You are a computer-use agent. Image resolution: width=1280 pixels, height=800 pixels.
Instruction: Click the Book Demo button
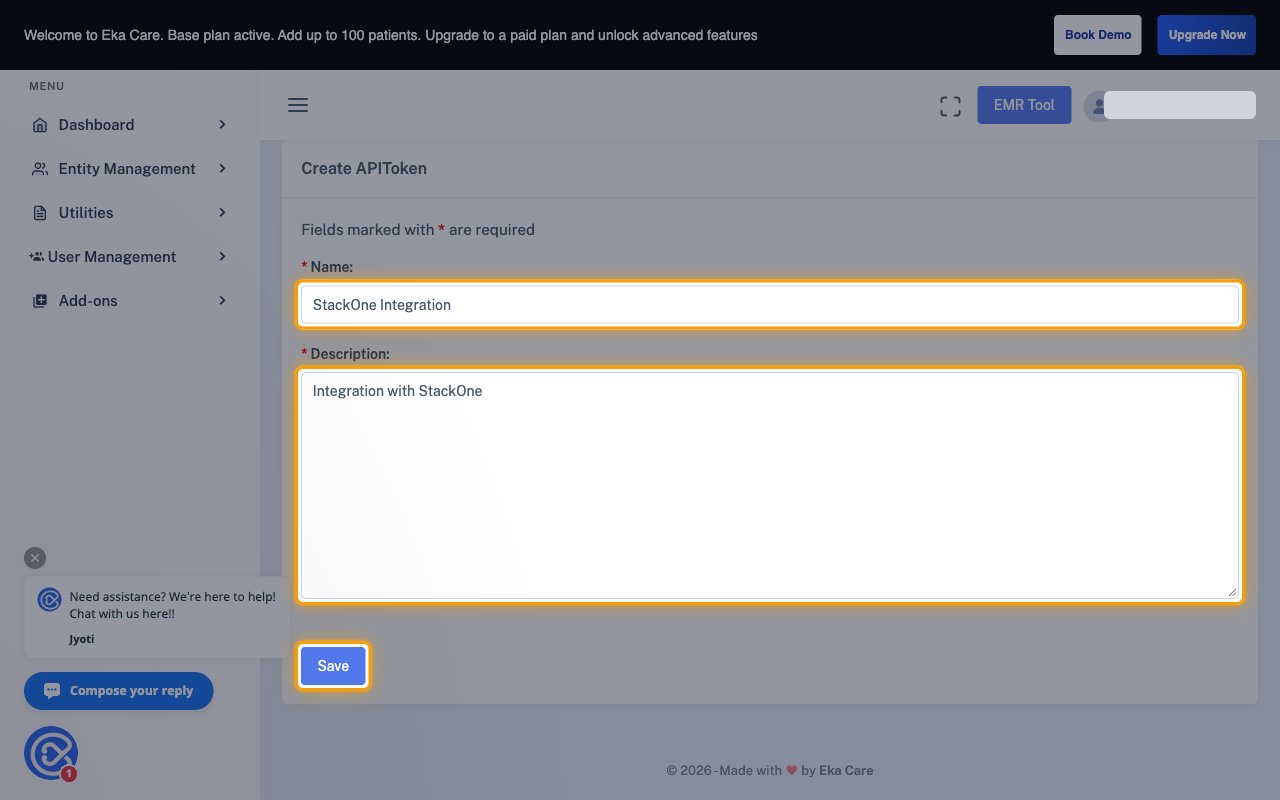[1098, 35]
